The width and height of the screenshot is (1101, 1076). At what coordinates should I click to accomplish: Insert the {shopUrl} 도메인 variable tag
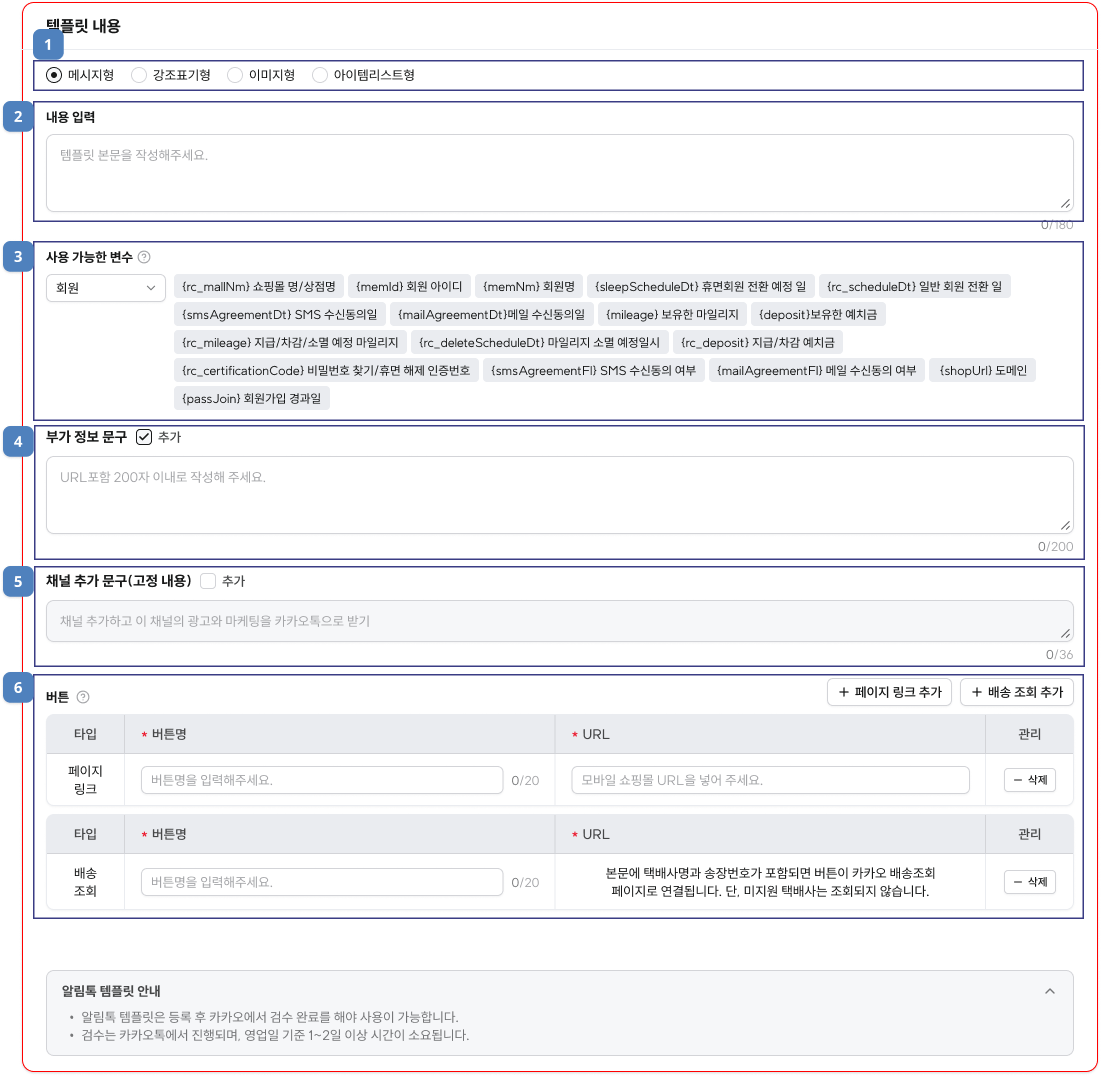click(984, 371)
